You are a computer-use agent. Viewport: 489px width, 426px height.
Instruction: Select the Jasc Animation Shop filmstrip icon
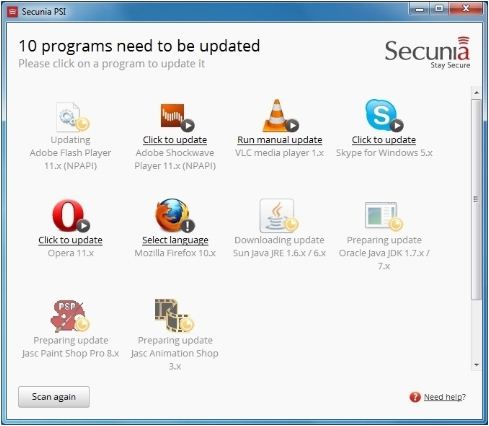pos(174,315)
